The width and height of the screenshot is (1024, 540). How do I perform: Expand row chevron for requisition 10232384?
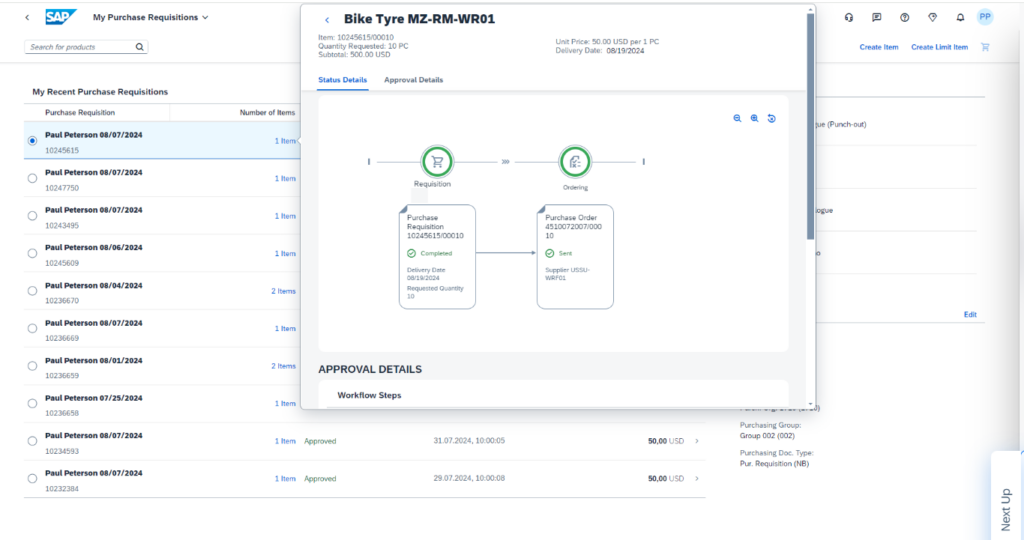(x=697, y=479)
